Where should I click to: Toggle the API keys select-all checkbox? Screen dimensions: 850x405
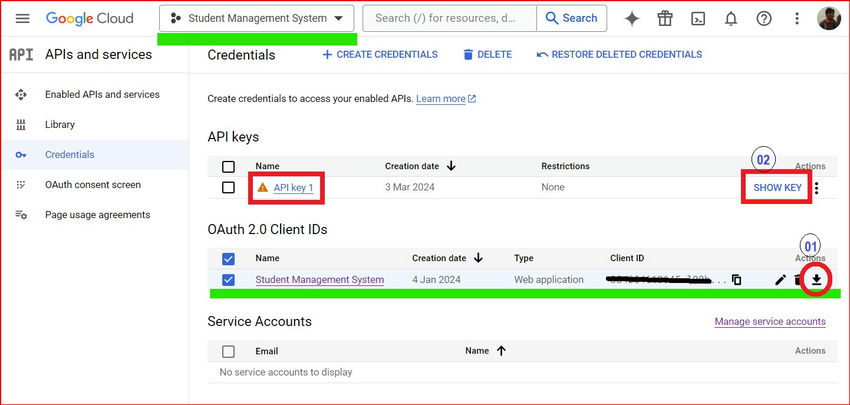(229, 166)
